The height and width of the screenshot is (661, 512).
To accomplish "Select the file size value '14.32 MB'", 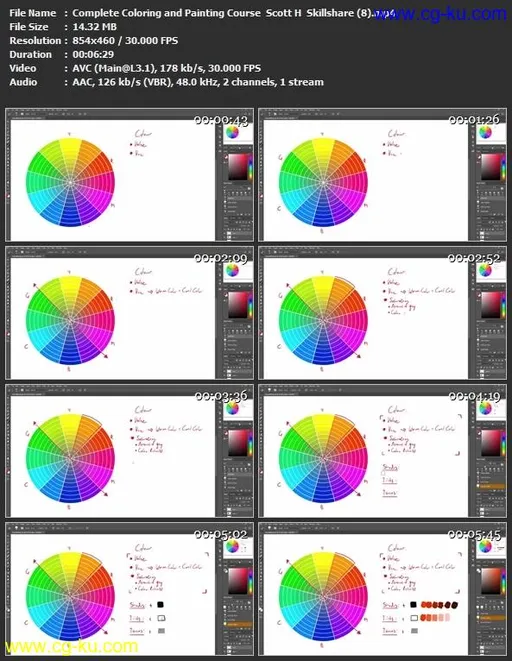I will coord(95,27).
